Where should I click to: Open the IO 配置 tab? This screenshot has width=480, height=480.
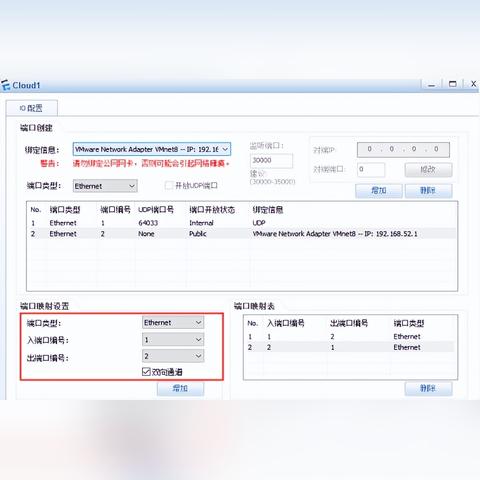coord(31,108)
